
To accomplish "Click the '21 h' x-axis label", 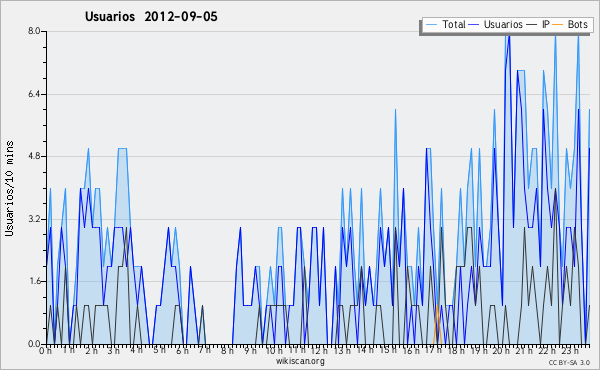I will [523, 350].
